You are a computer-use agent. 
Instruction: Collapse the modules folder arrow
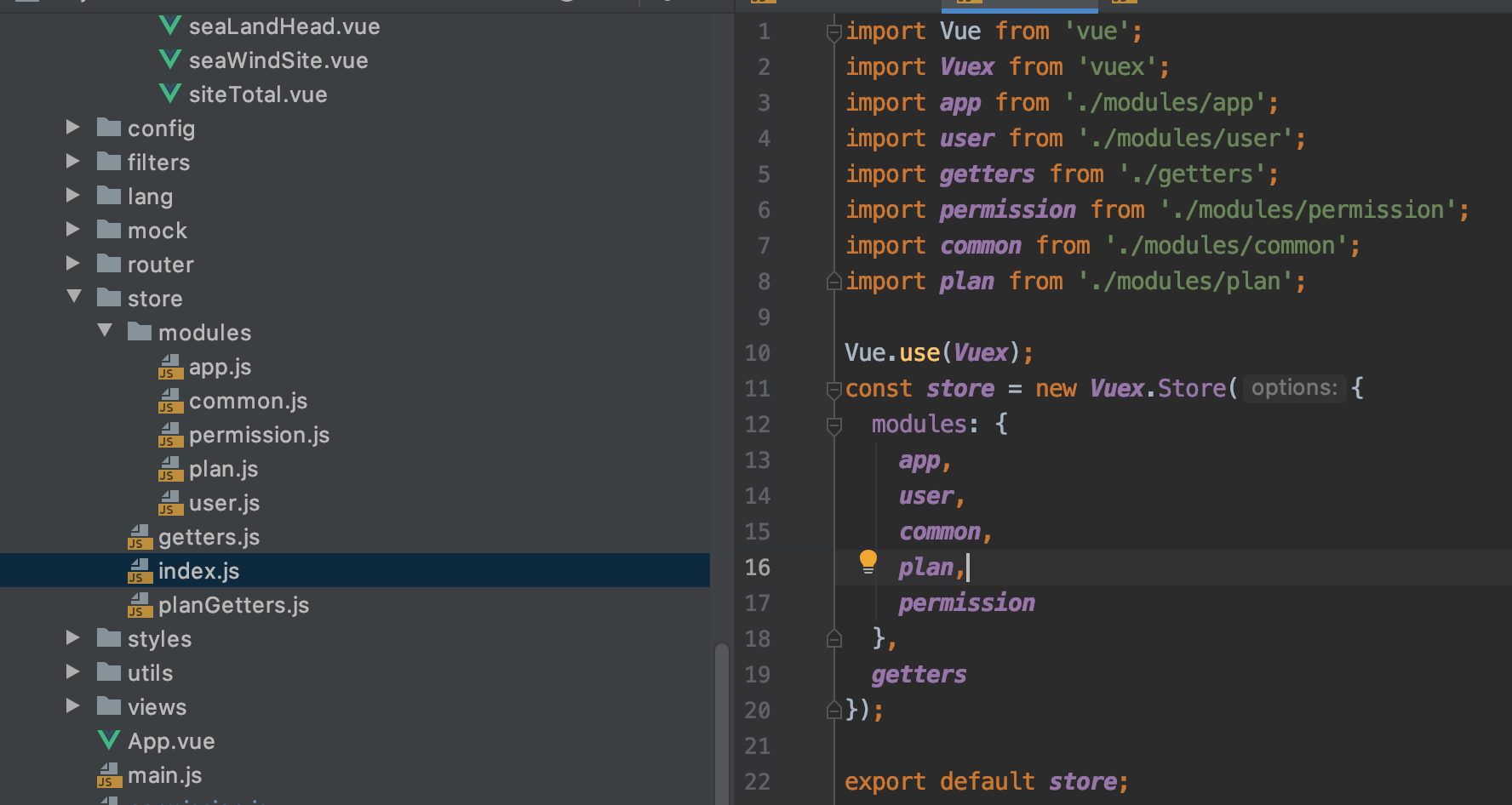click(105, 331)
